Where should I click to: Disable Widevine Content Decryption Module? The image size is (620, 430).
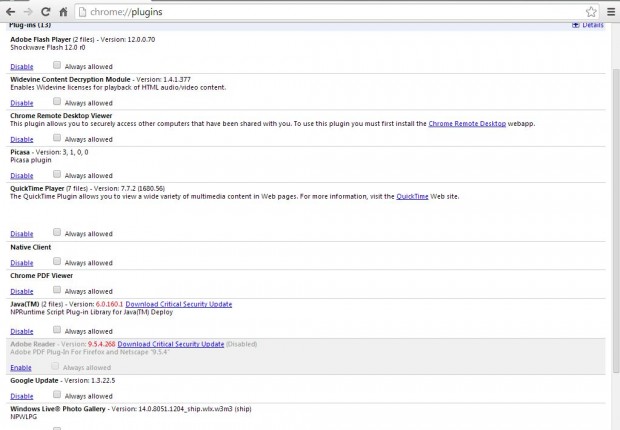tap(22, 103)
